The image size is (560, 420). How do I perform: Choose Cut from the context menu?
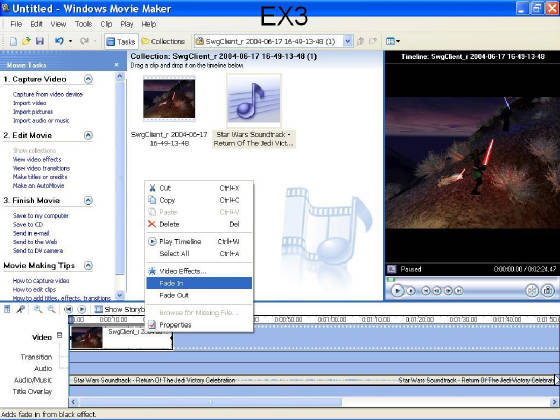tap(199, 188)
